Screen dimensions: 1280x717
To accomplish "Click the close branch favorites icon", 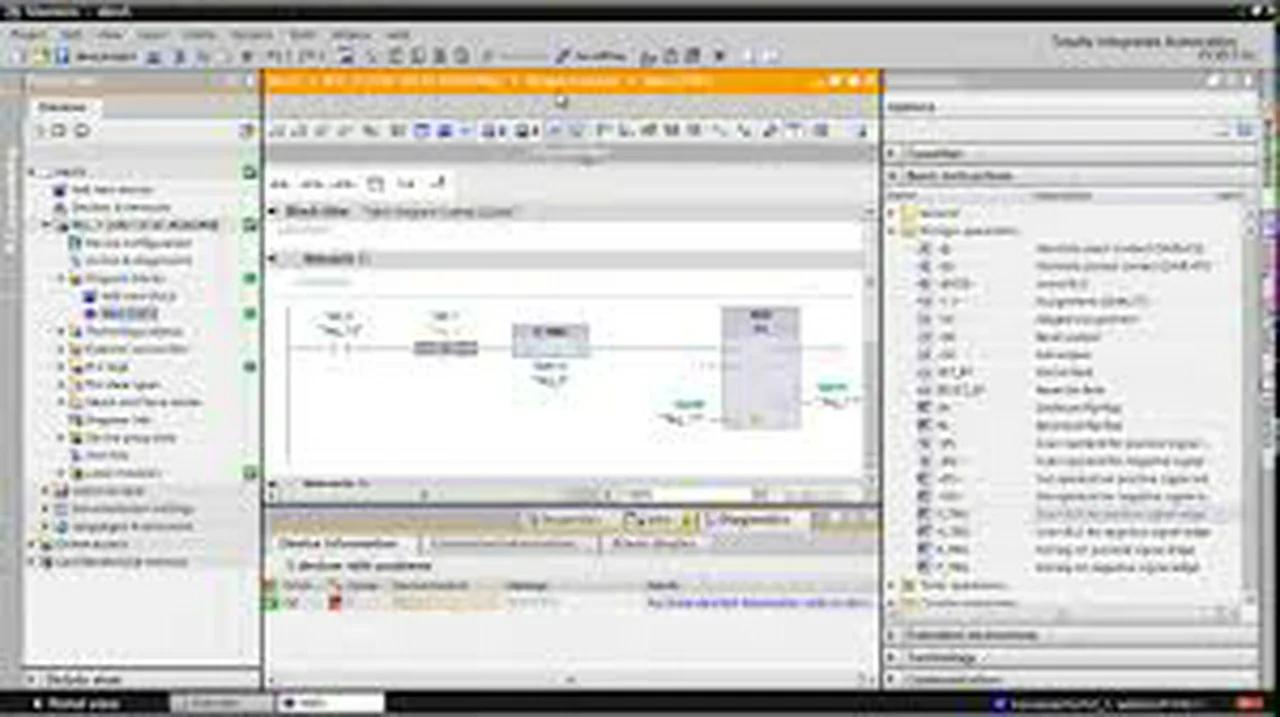I will [x=437, y=184].
